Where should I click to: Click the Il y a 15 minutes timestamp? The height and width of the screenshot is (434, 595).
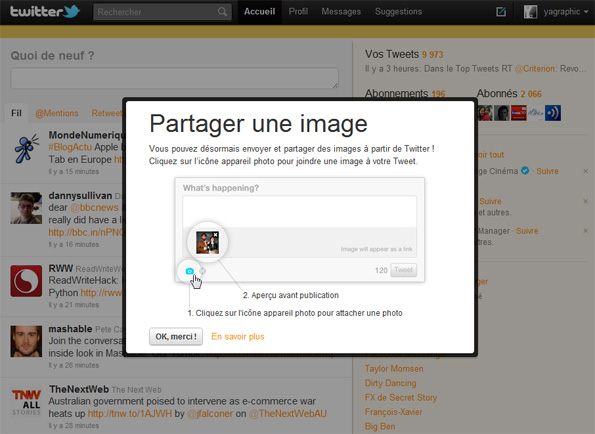pos(74,171)
